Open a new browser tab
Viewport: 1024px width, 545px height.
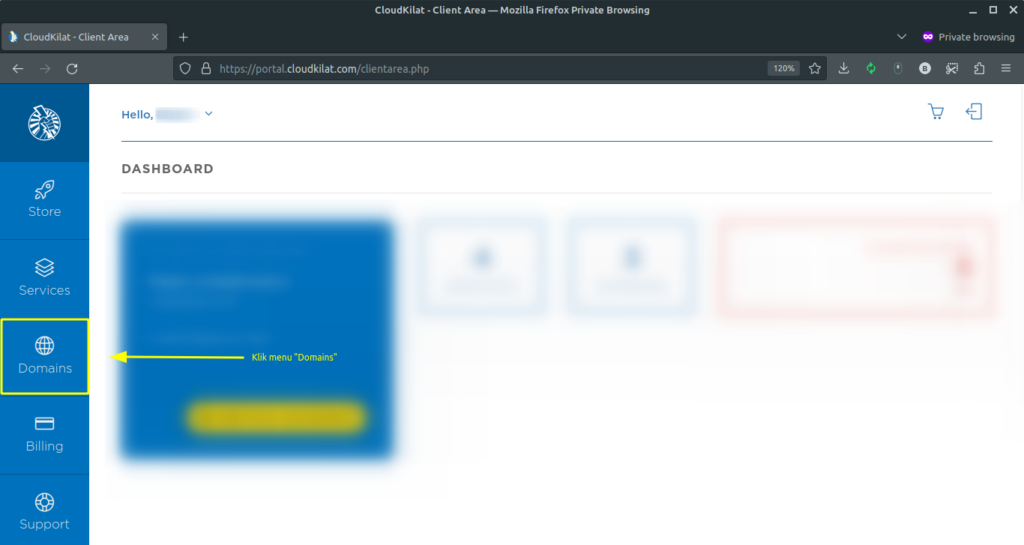click(x=183, y=37)
